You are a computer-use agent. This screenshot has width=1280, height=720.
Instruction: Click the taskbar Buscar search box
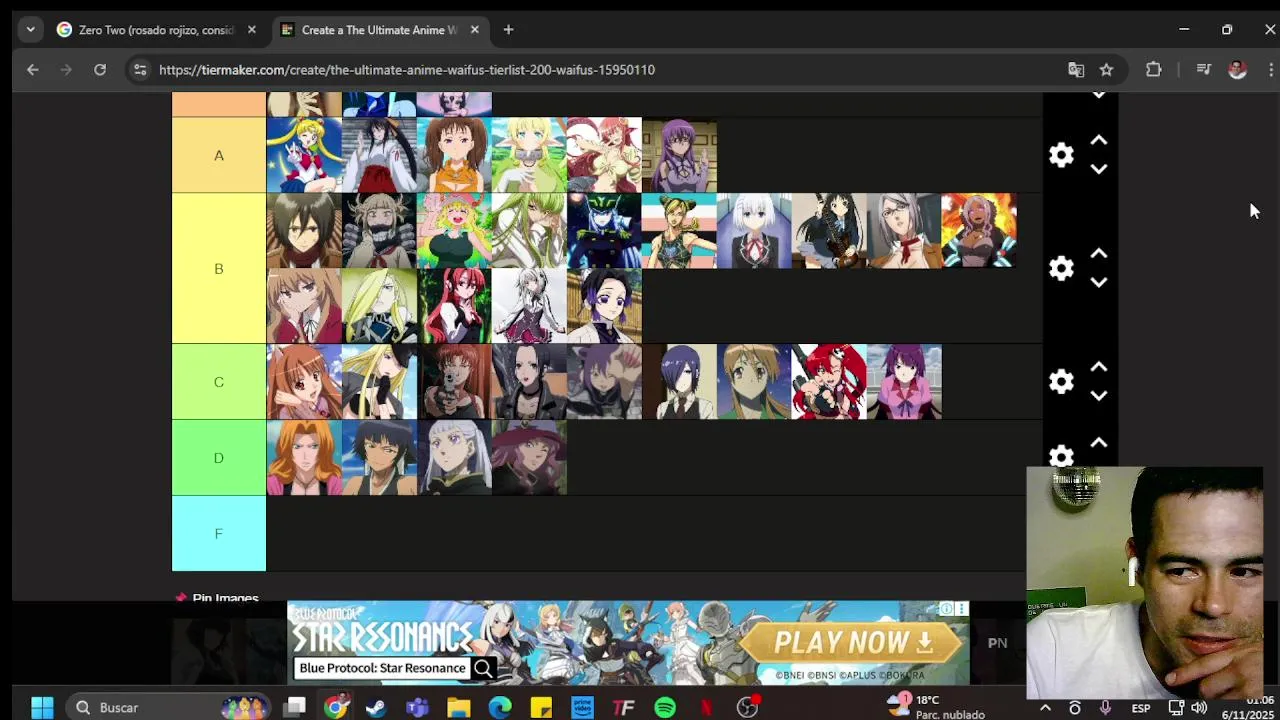point(167,707)
